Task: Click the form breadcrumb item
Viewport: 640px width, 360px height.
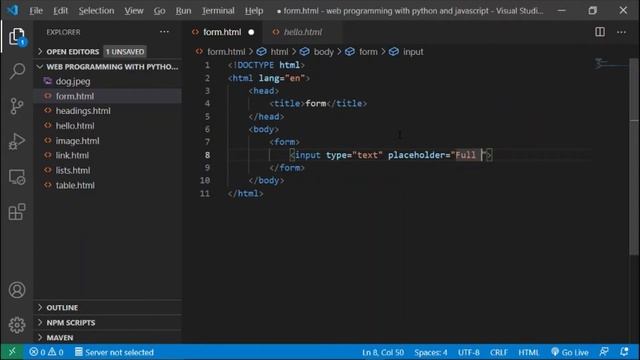Action: [368, 52]
